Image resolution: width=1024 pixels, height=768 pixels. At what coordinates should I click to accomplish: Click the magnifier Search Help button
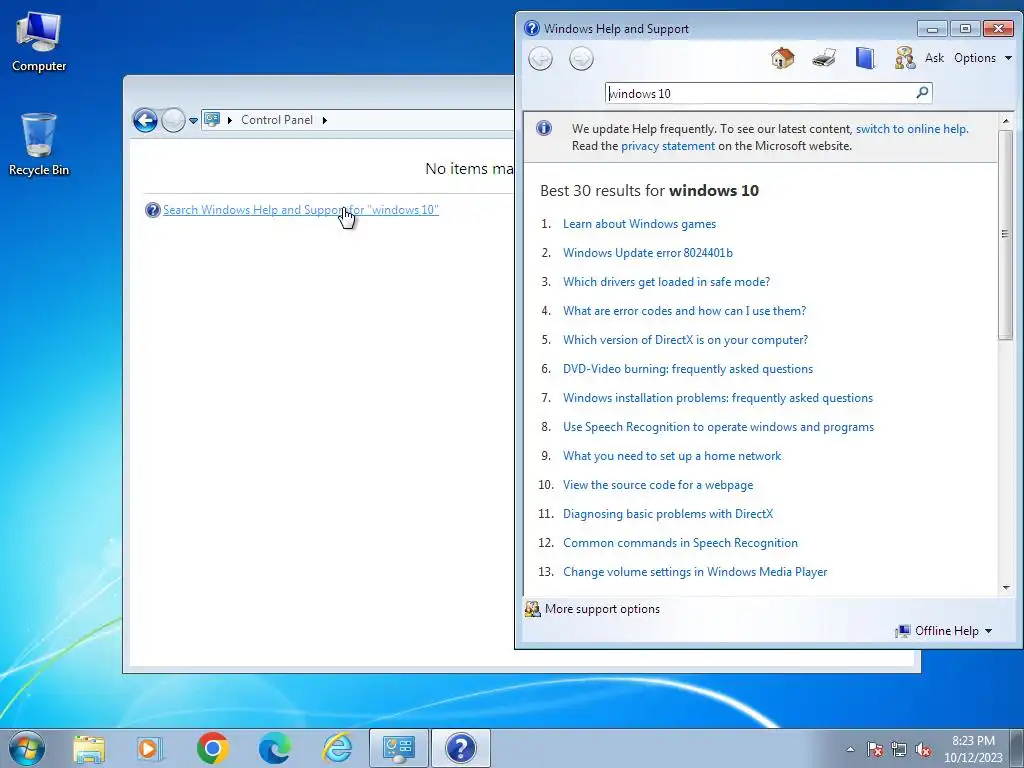pos(922,93)
